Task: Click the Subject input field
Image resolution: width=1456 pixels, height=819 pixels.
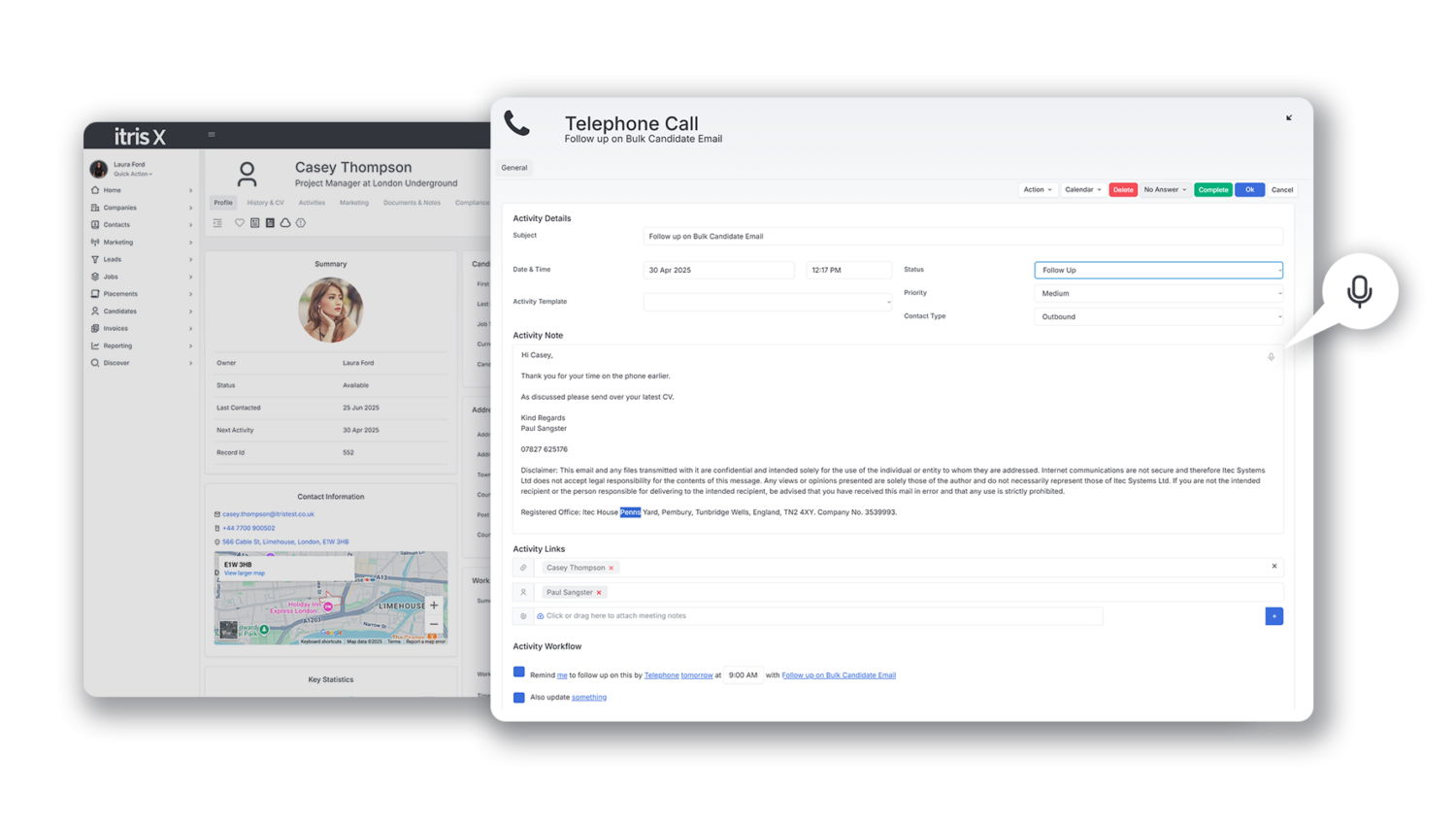Action: [962, 237]
